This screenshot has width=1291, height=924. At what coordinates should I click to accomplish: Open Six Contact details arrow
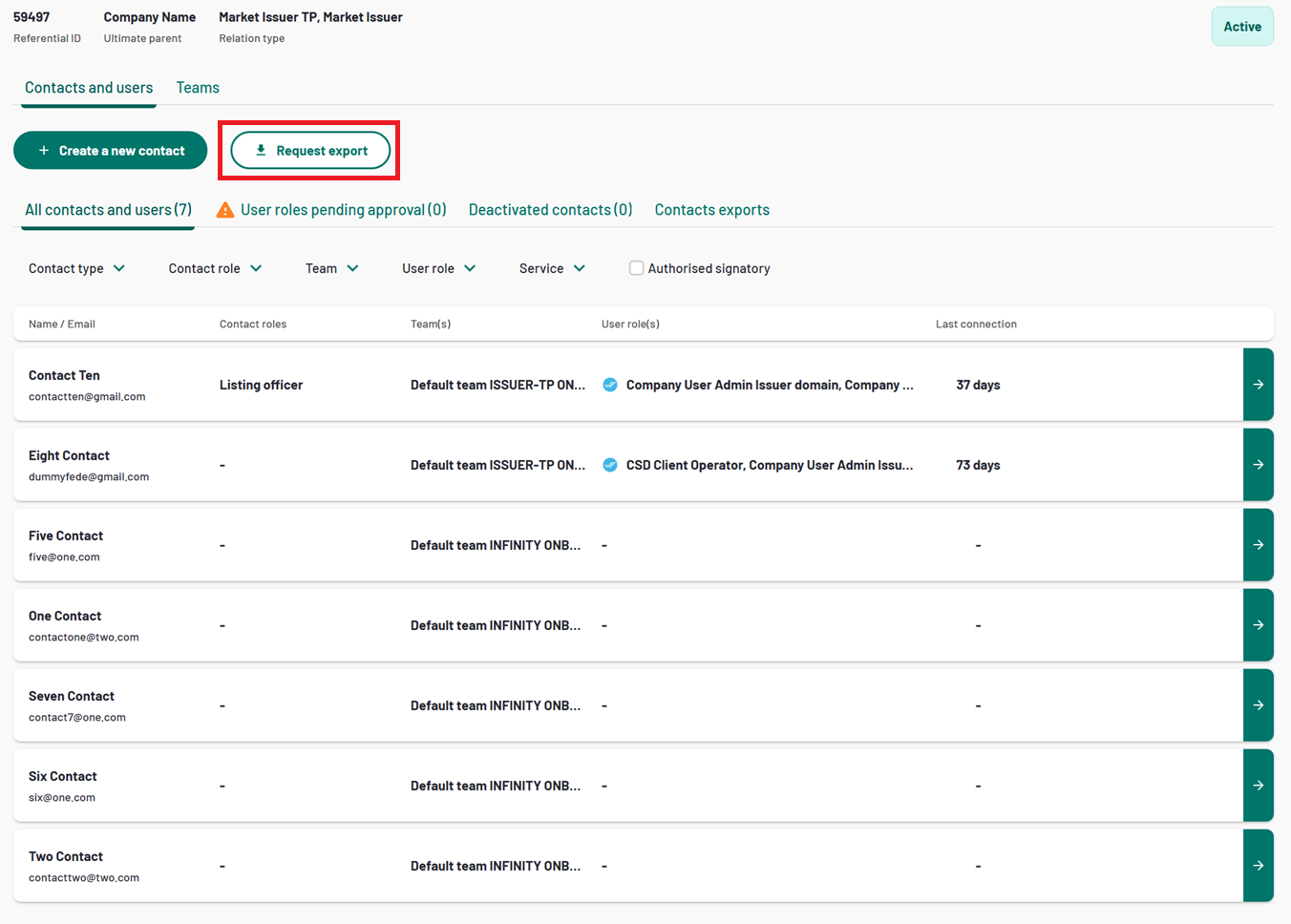[x=1259, y=786]
